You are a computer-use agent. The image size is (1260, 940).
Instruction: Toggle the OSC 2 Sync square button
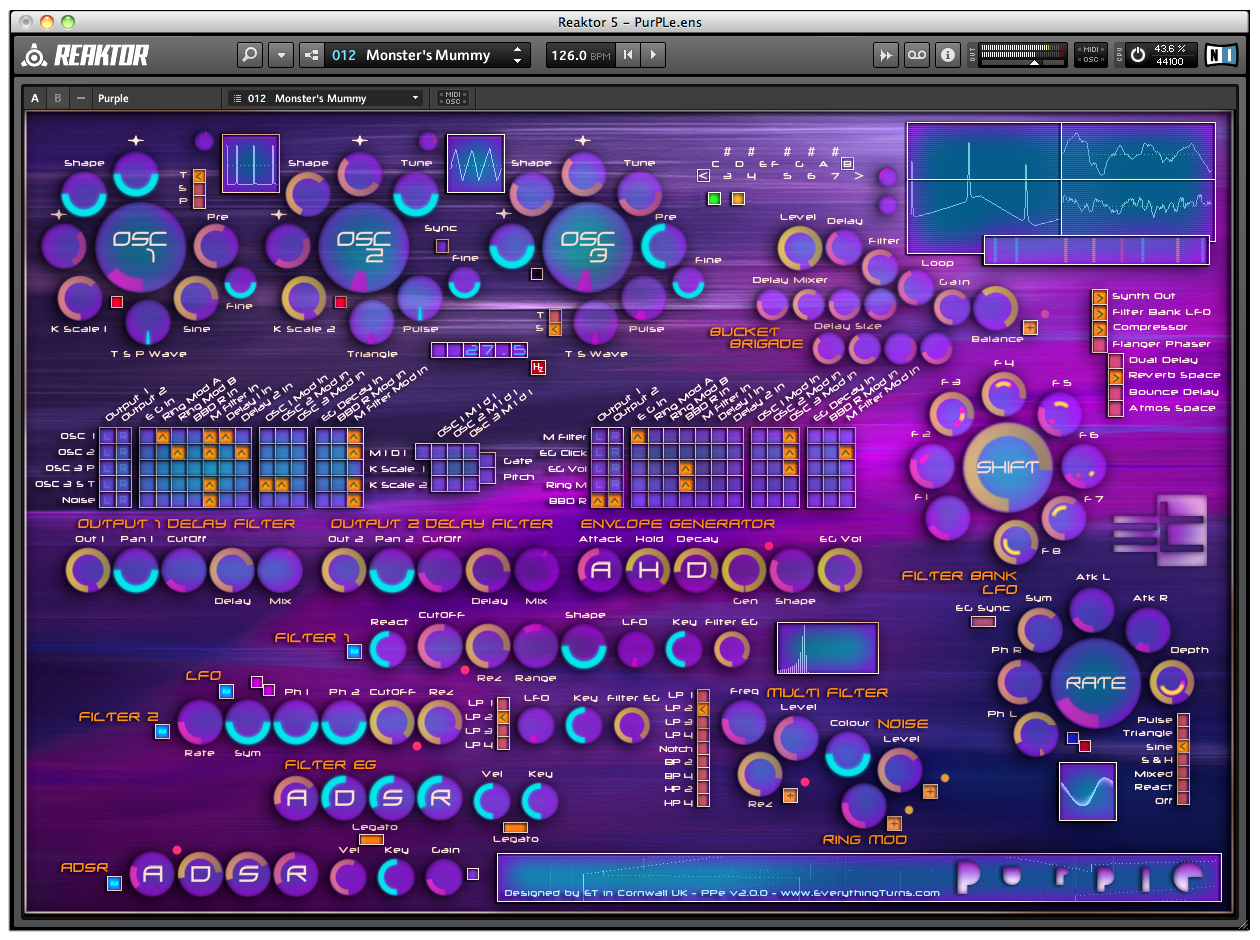tap(442, 245)
